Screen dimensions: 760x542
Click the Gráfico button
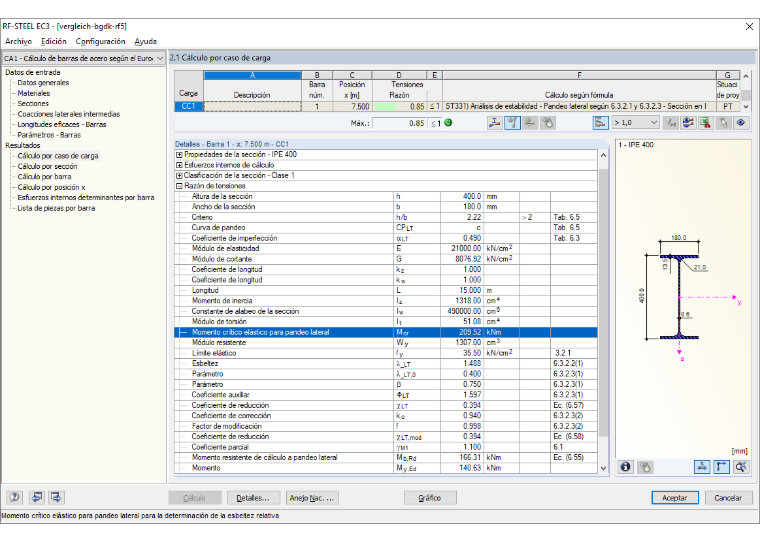[x=430, y=498]
